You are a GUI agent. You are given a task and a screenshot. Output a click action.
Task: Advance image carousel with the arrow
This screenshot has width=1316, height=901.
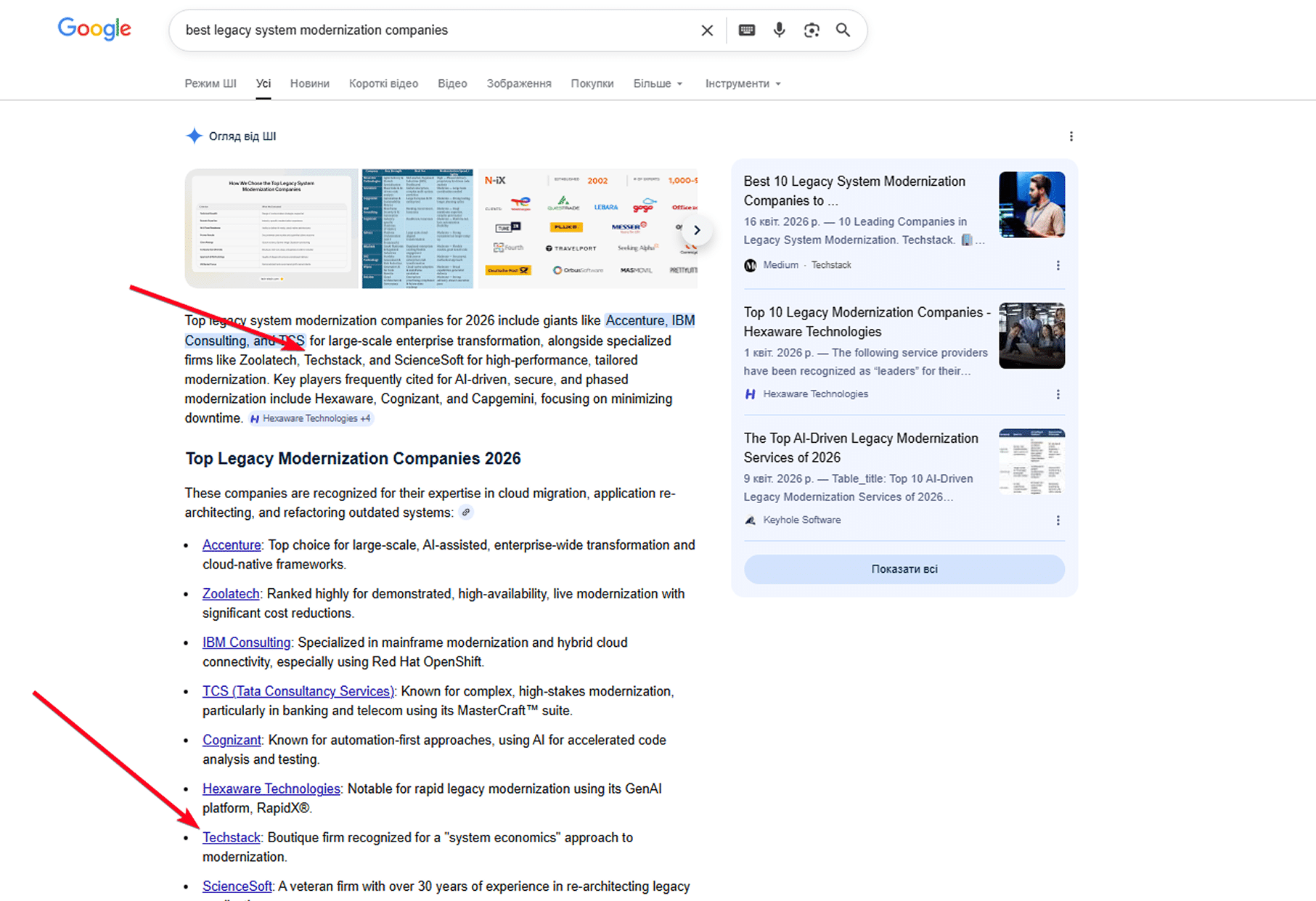click(x=697, y=230)
